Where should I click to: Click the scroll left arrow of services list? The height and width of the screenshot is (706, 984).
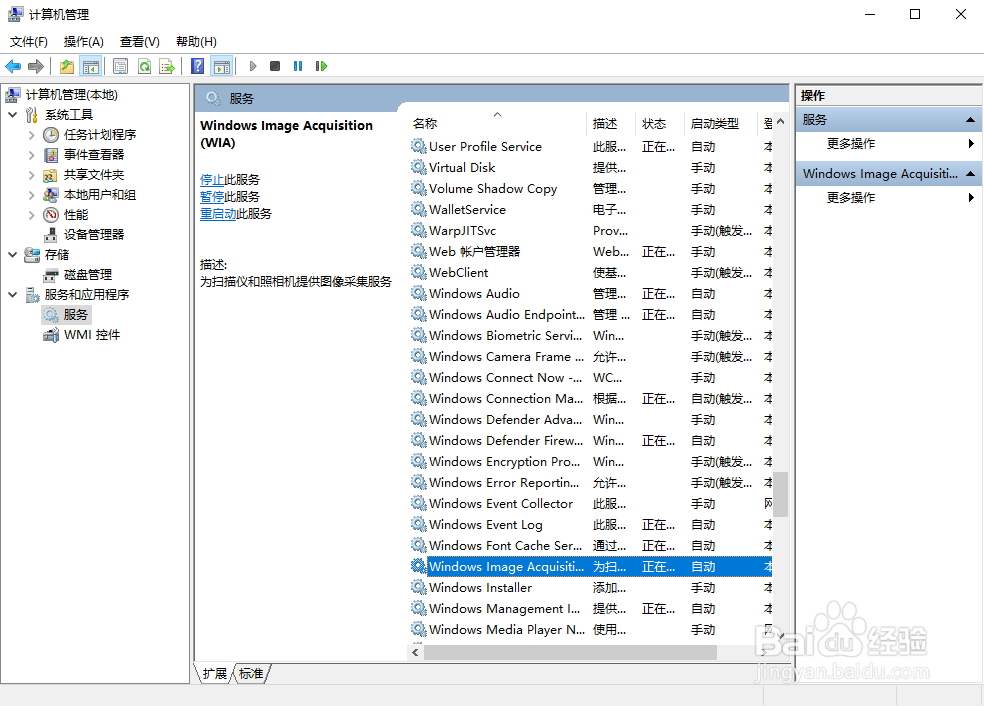point(415,653)
